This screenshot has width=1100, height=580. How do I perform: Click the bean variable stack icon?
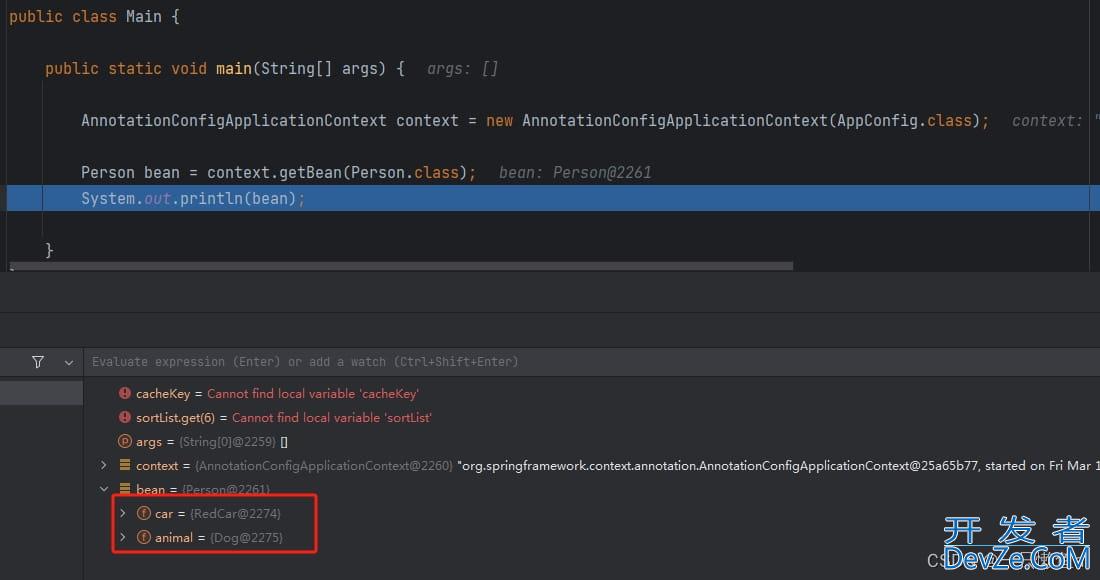pyautogui.click(x=125, y=490)
